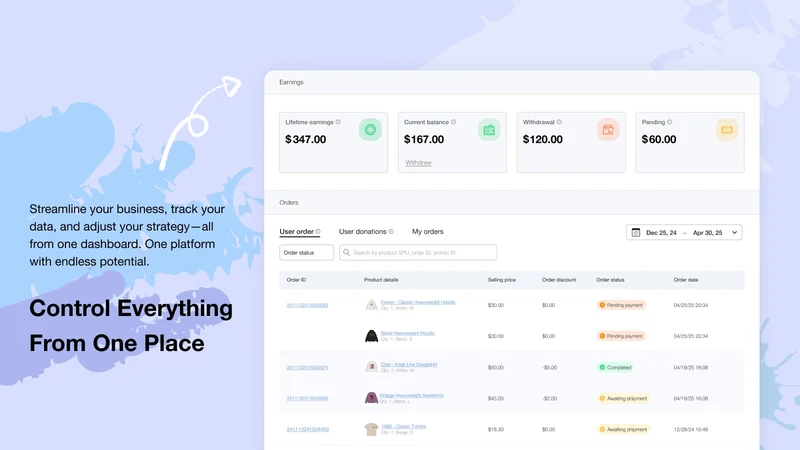Click the Withdraw link under Current balance

(x=418, y=163)
